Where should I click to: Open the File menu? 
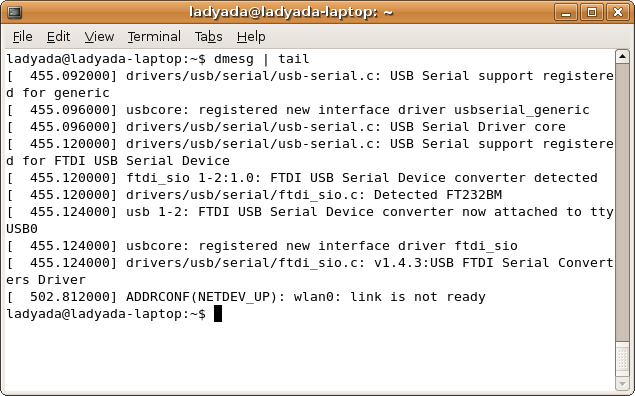click(x=22, y=37)
